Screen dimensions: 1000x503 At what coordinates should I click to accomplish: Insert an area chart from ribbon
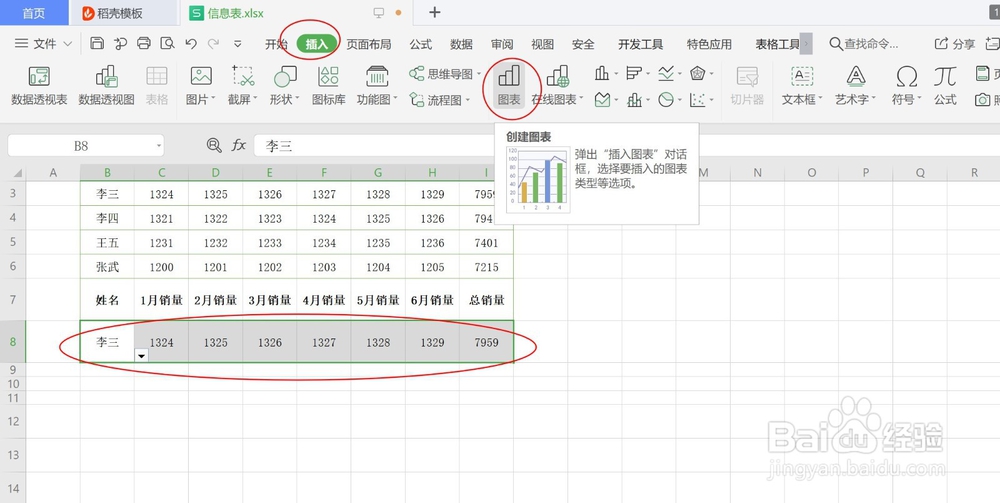606,99
